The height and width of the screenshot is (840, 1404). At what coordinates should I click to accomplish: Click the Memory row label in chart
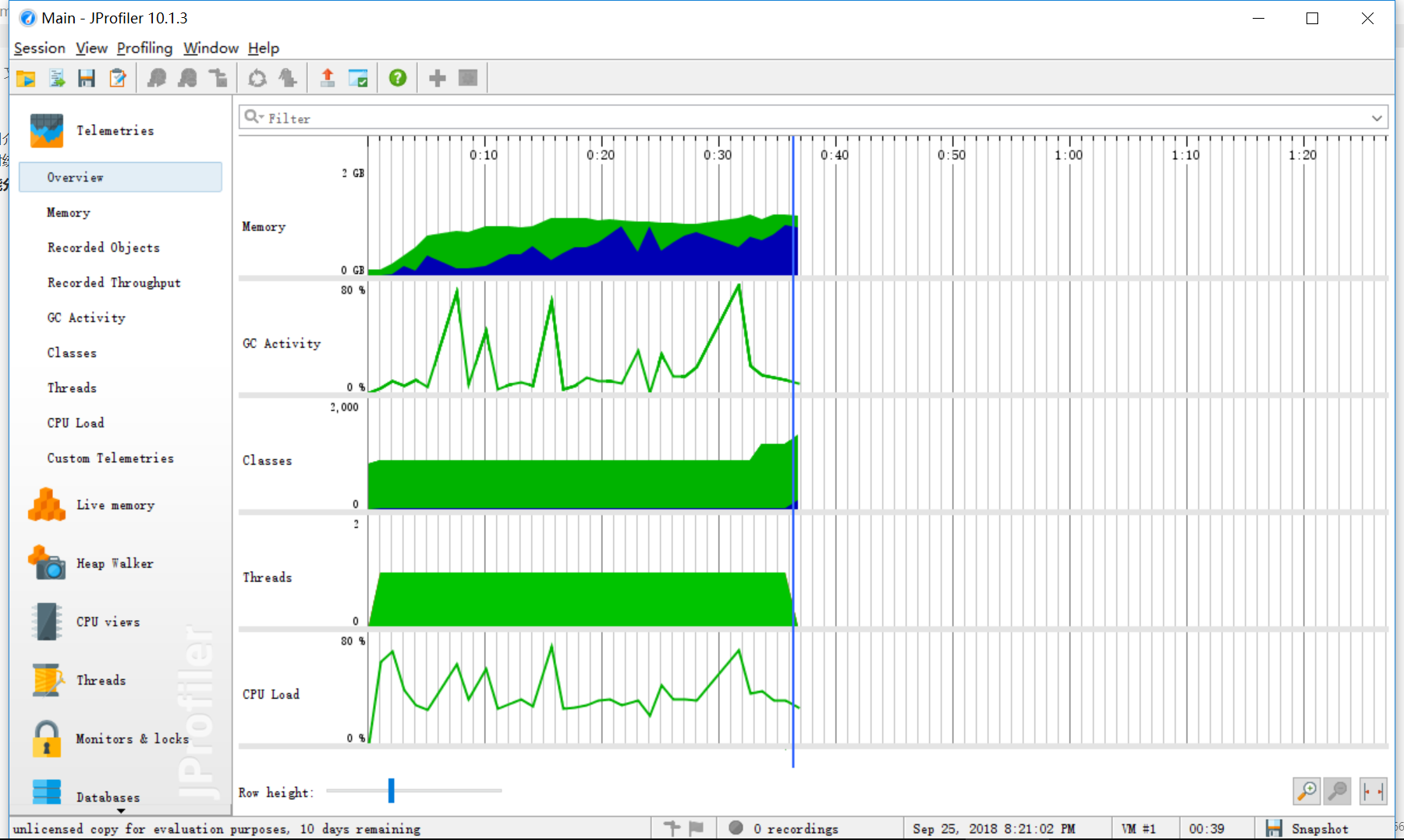click(264, 227)
